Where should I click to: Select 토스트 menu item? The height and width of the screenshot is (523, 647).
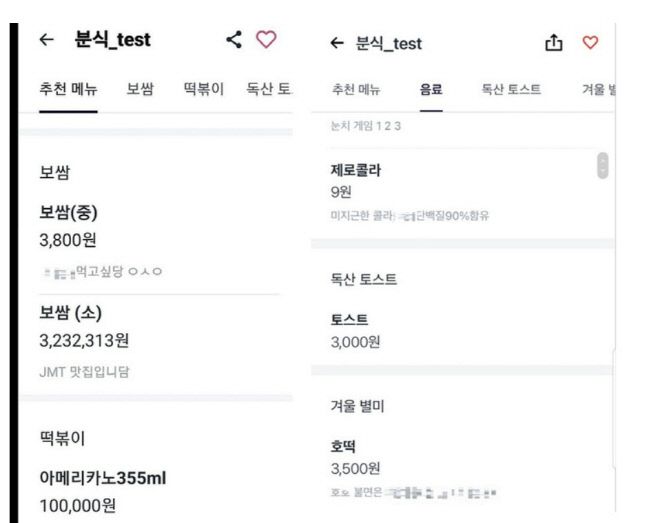[x=349, y=320]
